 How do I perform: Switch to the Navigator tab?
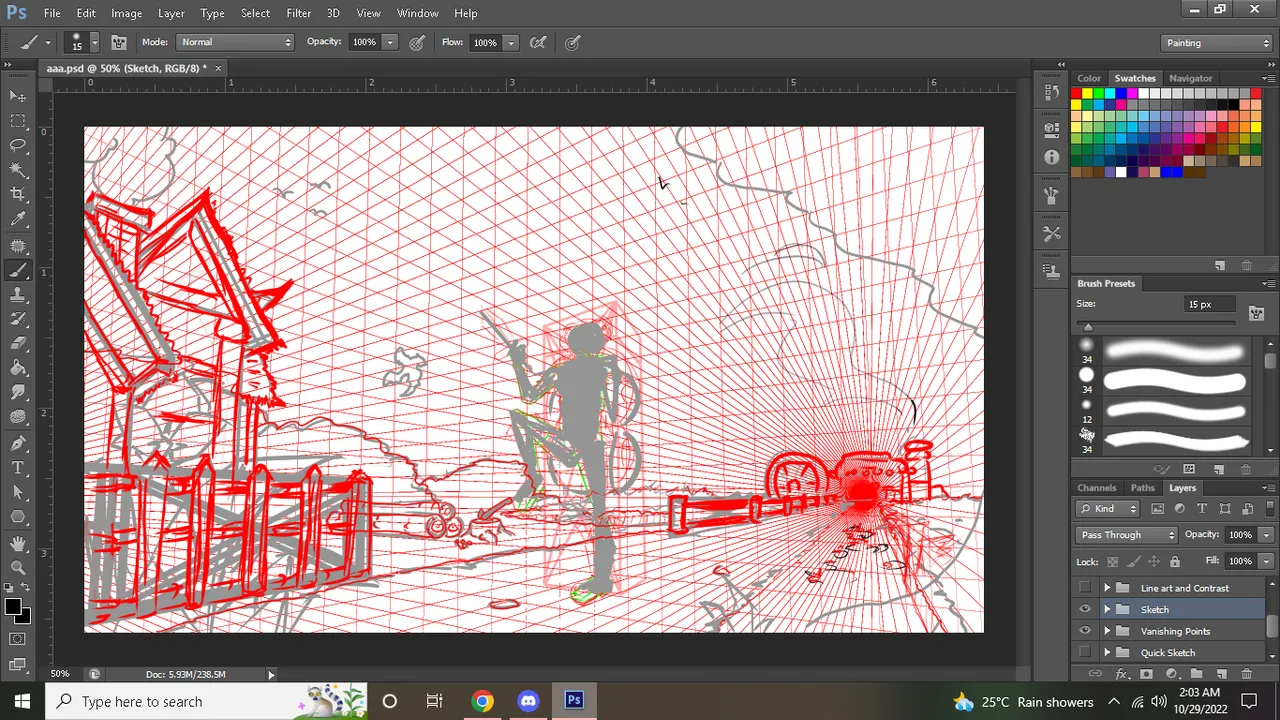click(1190, 78)
